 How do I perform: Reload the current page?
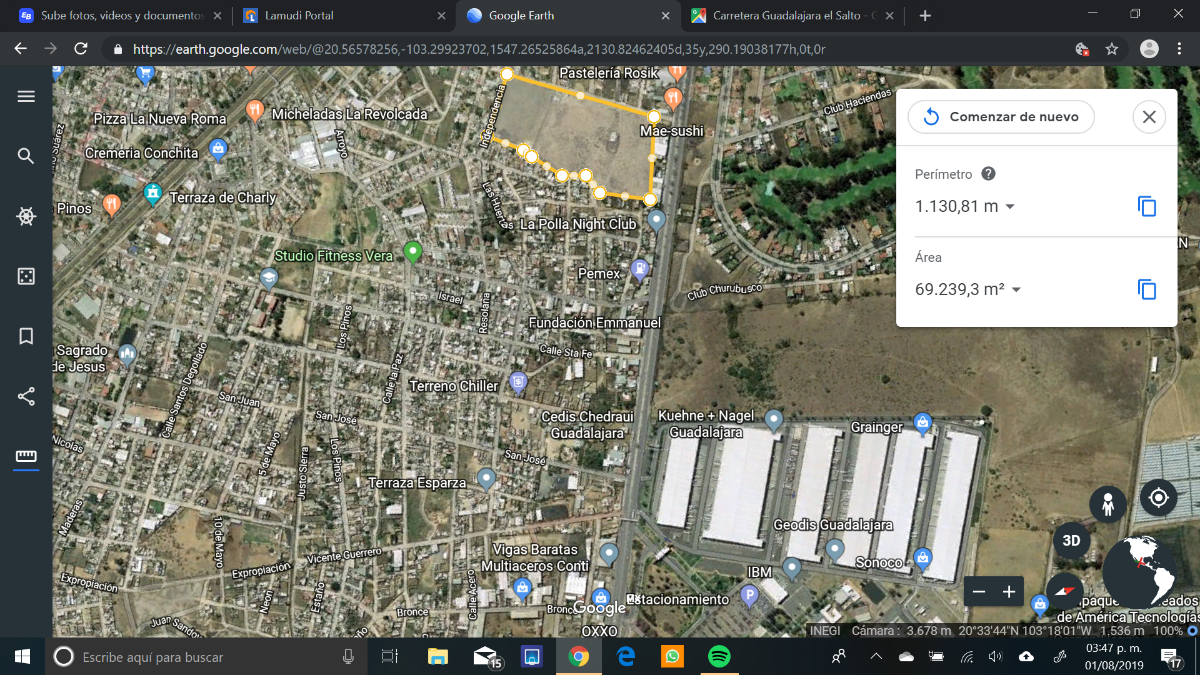[x=81, y=49]
